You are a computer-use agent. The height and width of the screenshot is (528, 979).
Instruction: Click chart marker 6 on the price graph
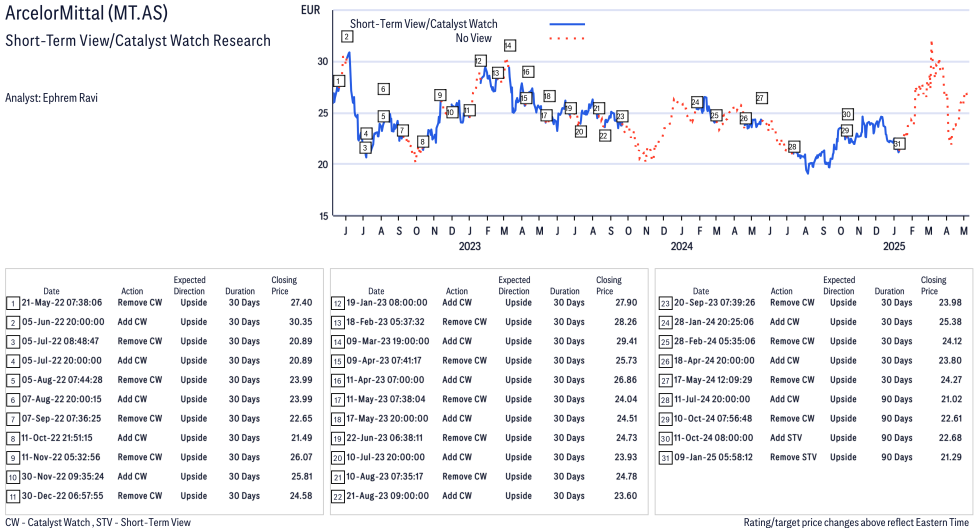tap(383, 89)
